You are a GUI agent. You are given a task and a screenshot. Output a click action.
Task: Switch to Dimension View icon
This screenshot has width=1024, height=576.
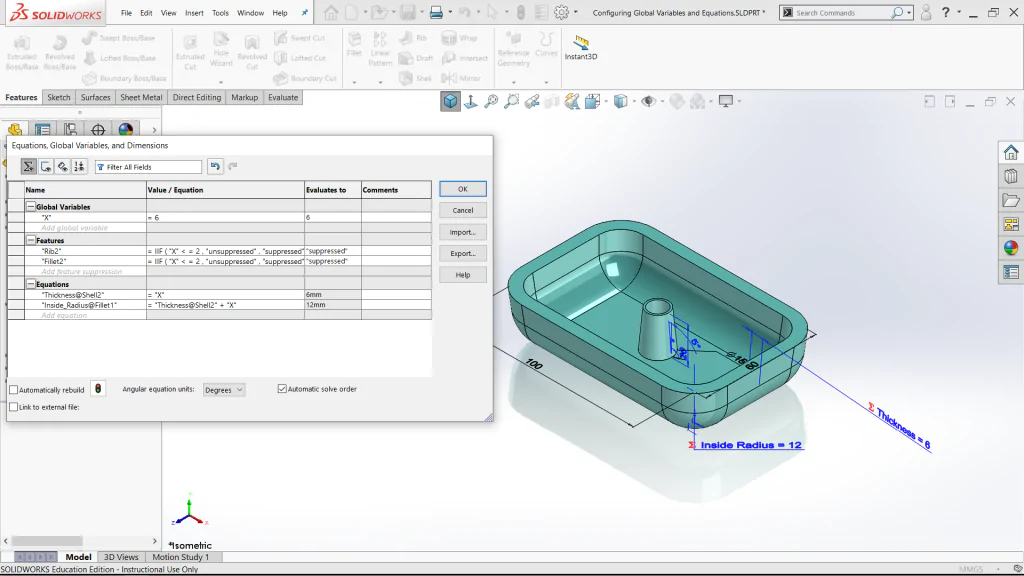click(x=63, y=167)
